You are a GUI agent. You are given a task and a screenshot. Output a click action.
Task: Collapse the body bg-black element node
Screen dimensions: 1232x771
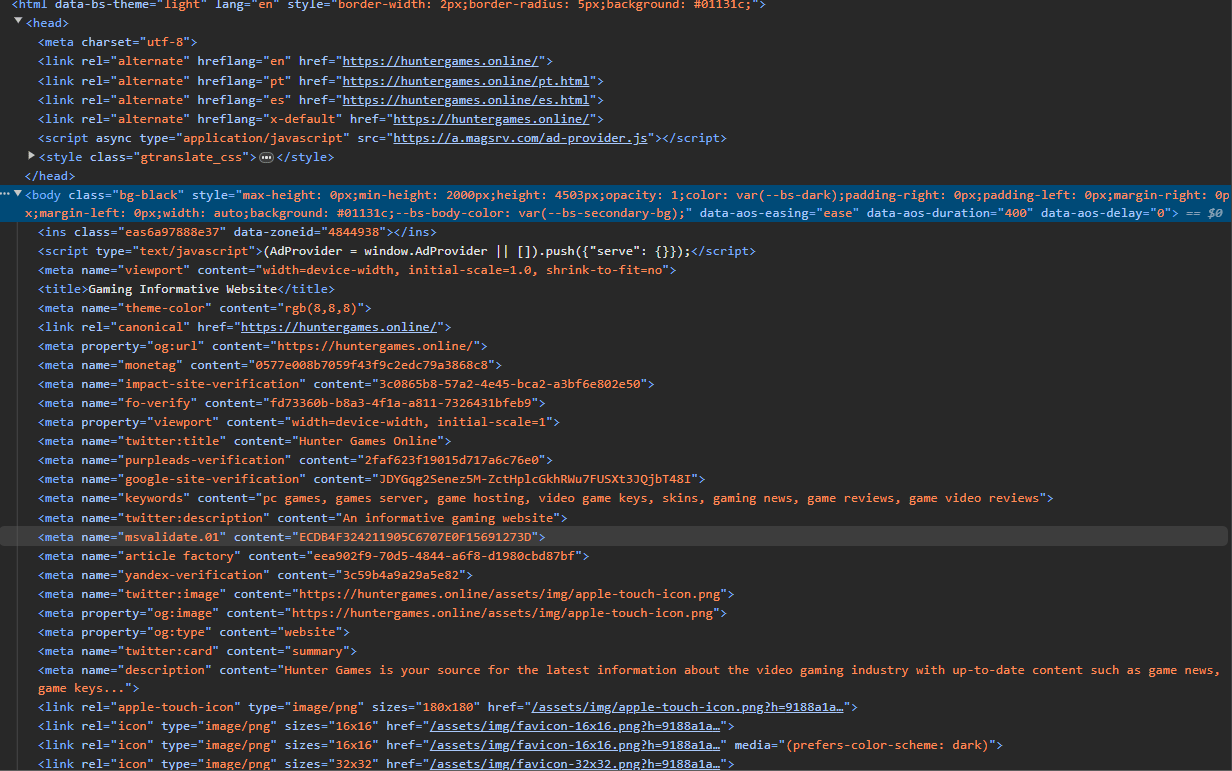(x=18, y=194)
